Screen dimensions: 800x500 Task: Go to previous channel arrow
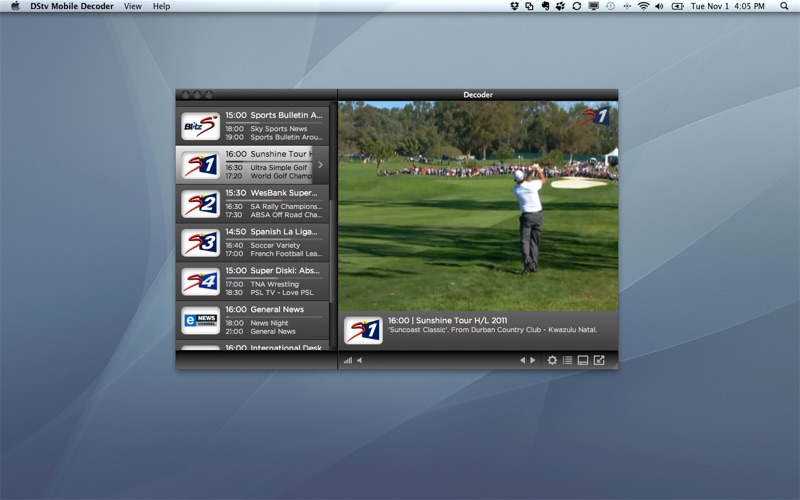tap(522, 360)
